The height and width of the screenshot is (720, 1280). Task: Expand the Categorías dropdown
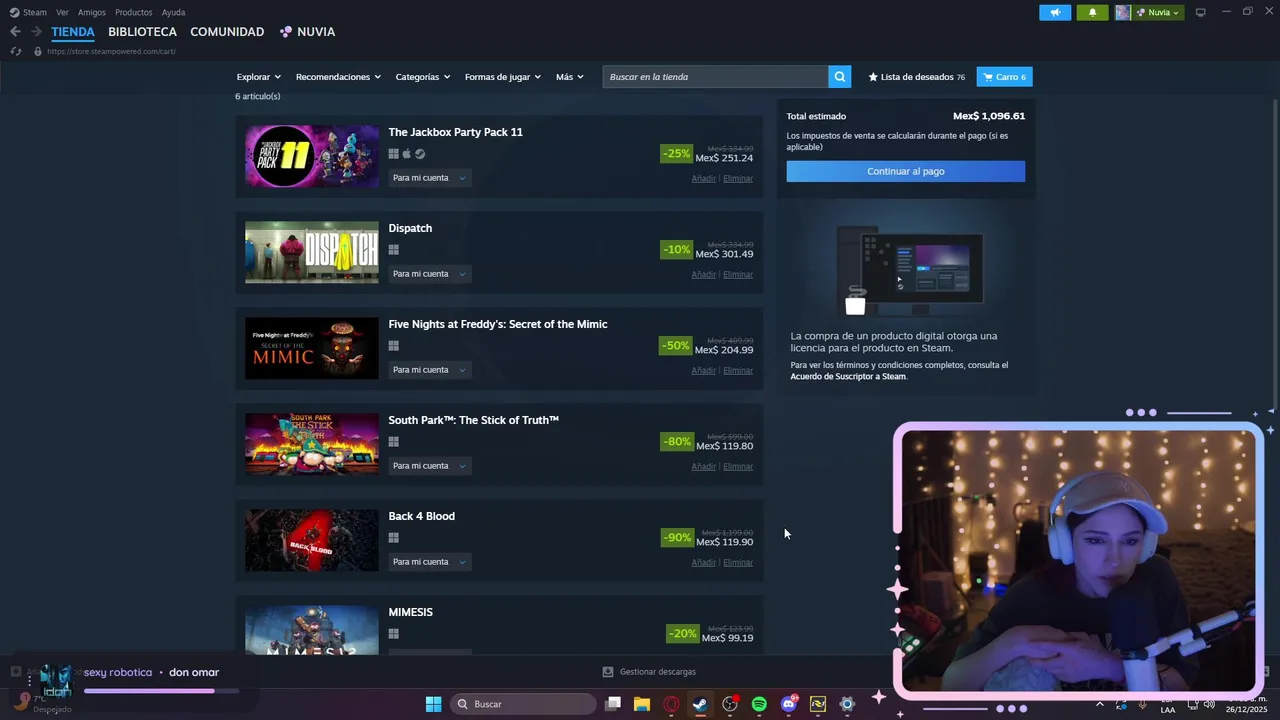pyautogui.click(x=423, y=77)
